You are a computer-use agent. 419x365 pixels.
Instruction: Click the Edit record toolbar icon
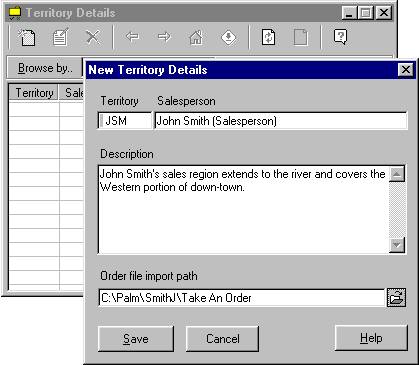[x=60, y=37]
